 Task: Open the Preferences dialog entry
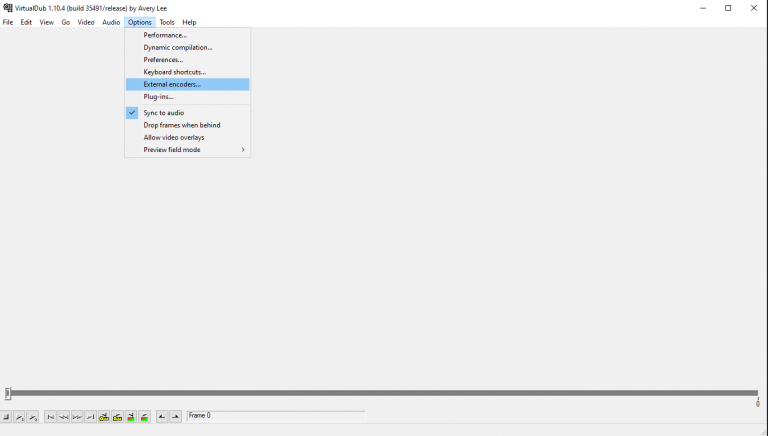click(x=163, y=60)
